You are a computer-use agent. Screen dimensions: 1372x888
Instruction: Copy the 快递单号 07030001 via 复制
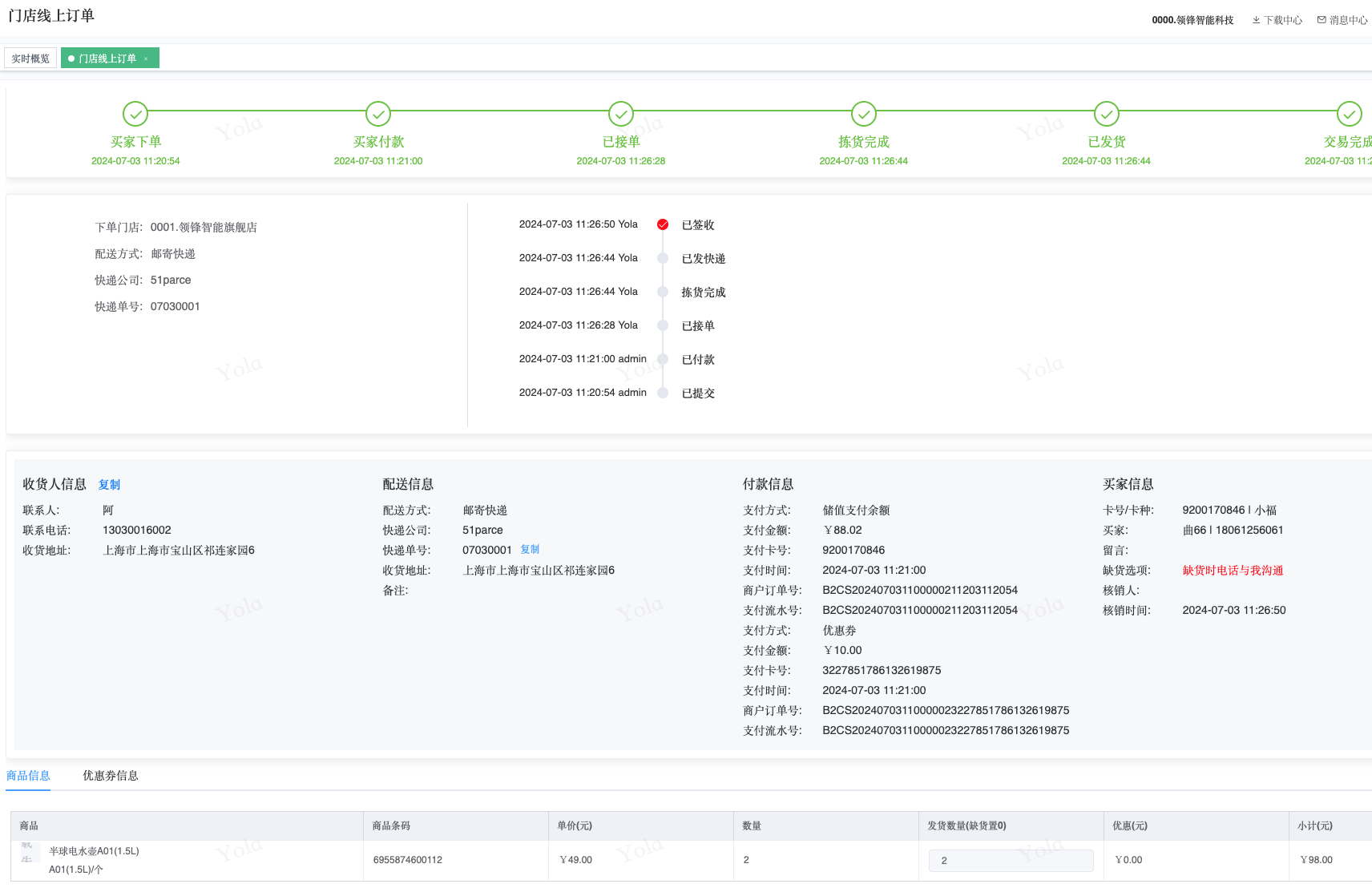click(530, 550)
